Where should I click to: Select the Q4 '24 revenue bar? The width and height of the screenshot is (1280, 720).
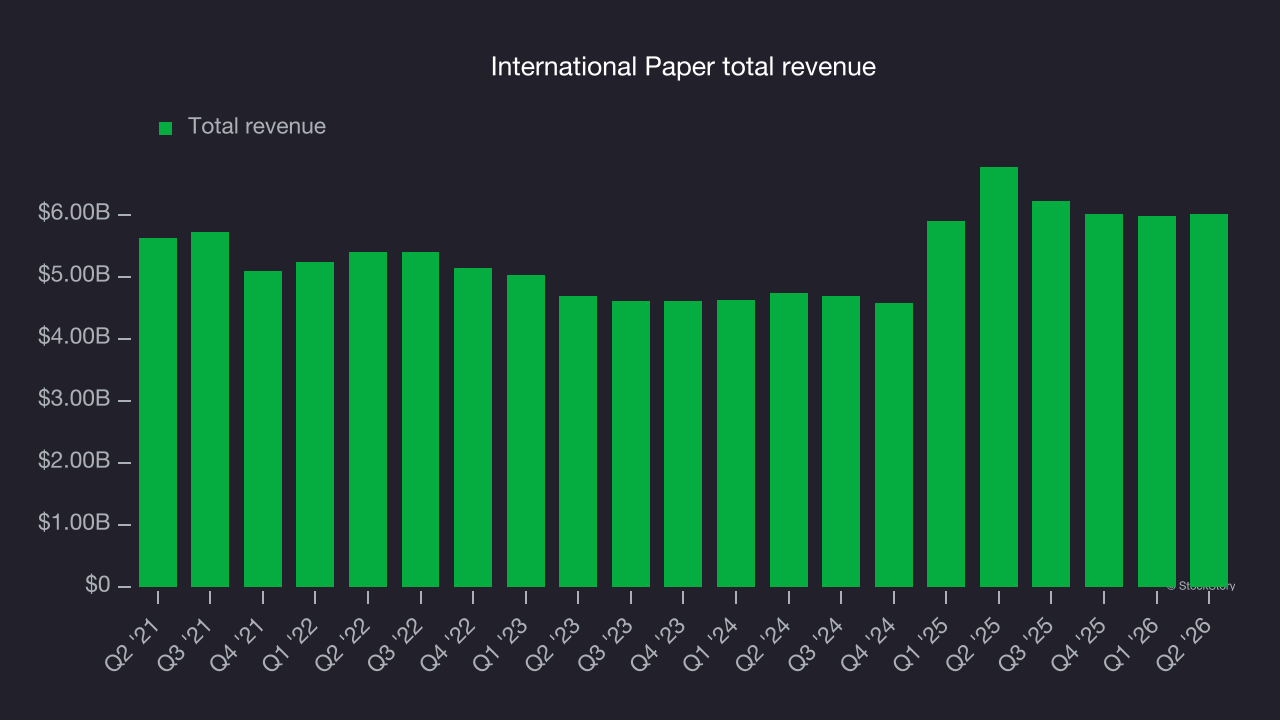[894, 445]
